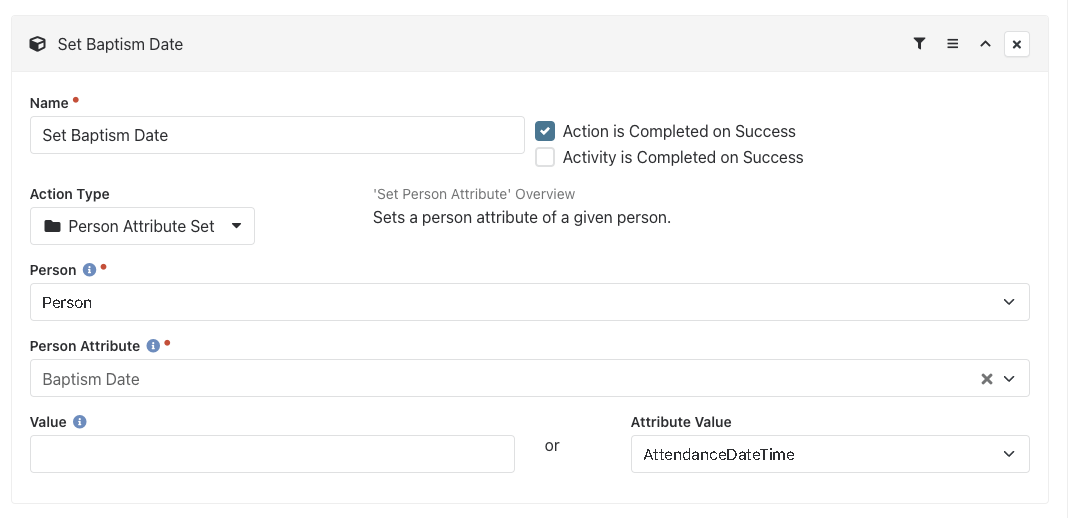This screenshot has height=518, width=1073.
Task: Show info tooltip for Person field
Action: coord(89,270)
